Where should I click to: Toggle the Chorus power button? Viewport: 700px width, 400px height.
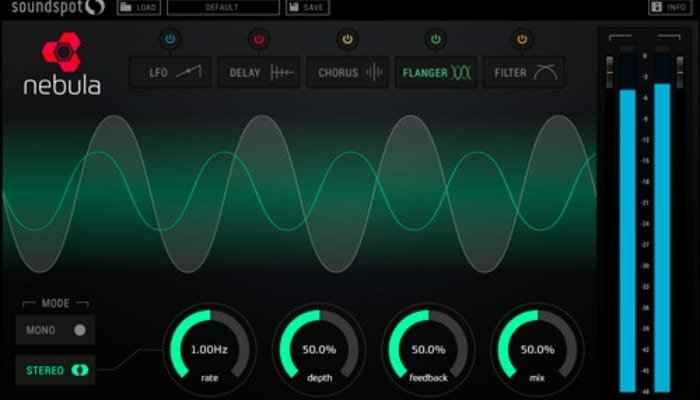347,39
